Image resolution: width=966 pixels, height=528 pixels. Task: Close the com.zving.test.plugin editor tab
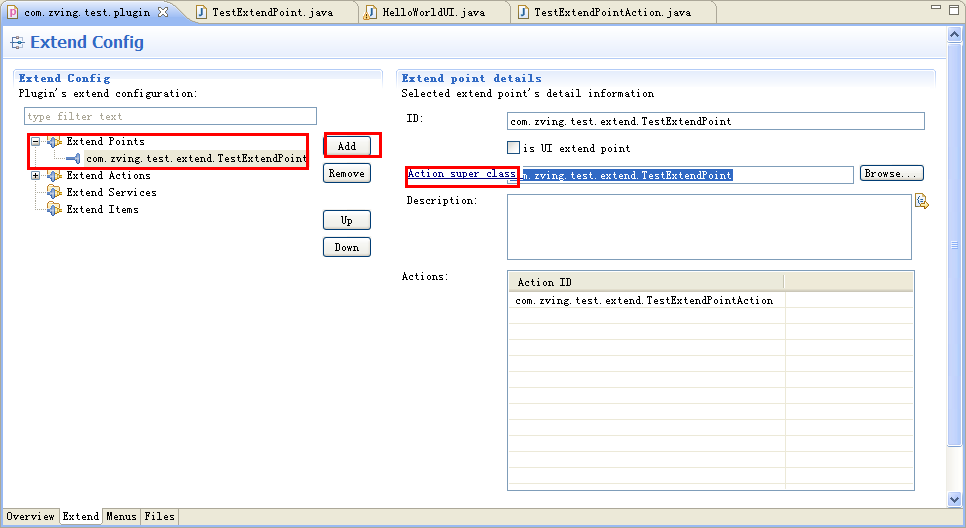pyautogui.click(x=163, y=12)
